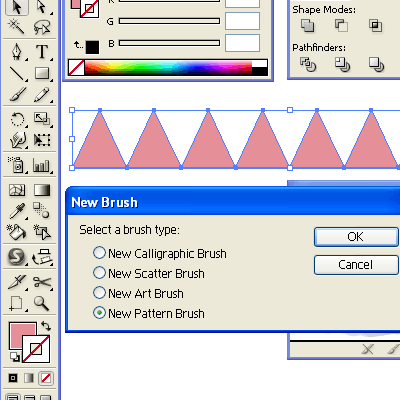Click the New Brush dialog title bar
Image resolution: width=400 pixels, height=400 pixels.
tap(233, 202)
